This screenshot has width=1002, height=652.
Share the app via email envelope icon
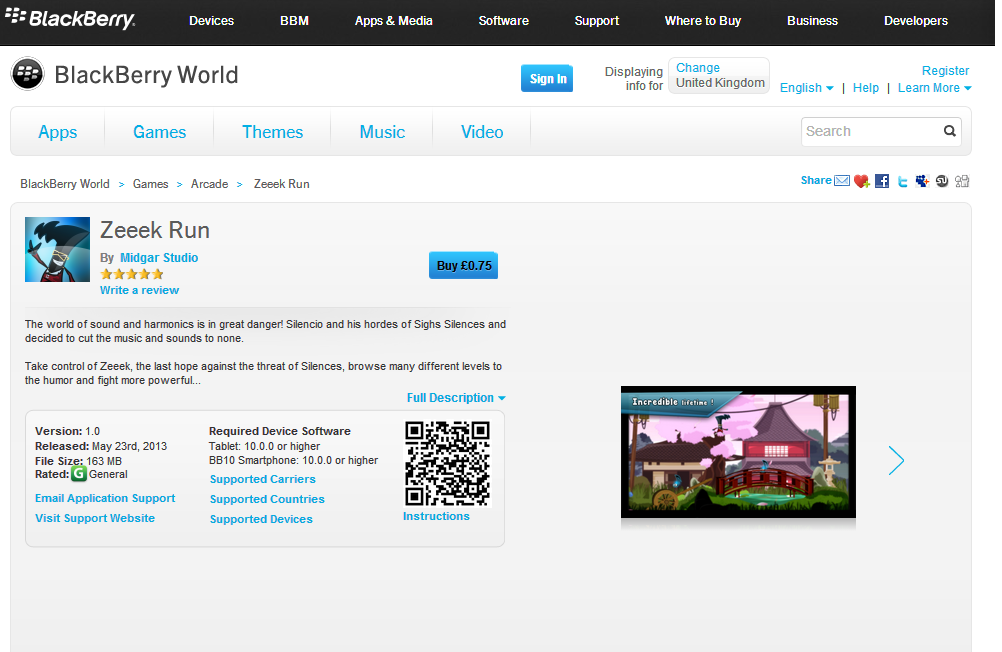point(842,181)
